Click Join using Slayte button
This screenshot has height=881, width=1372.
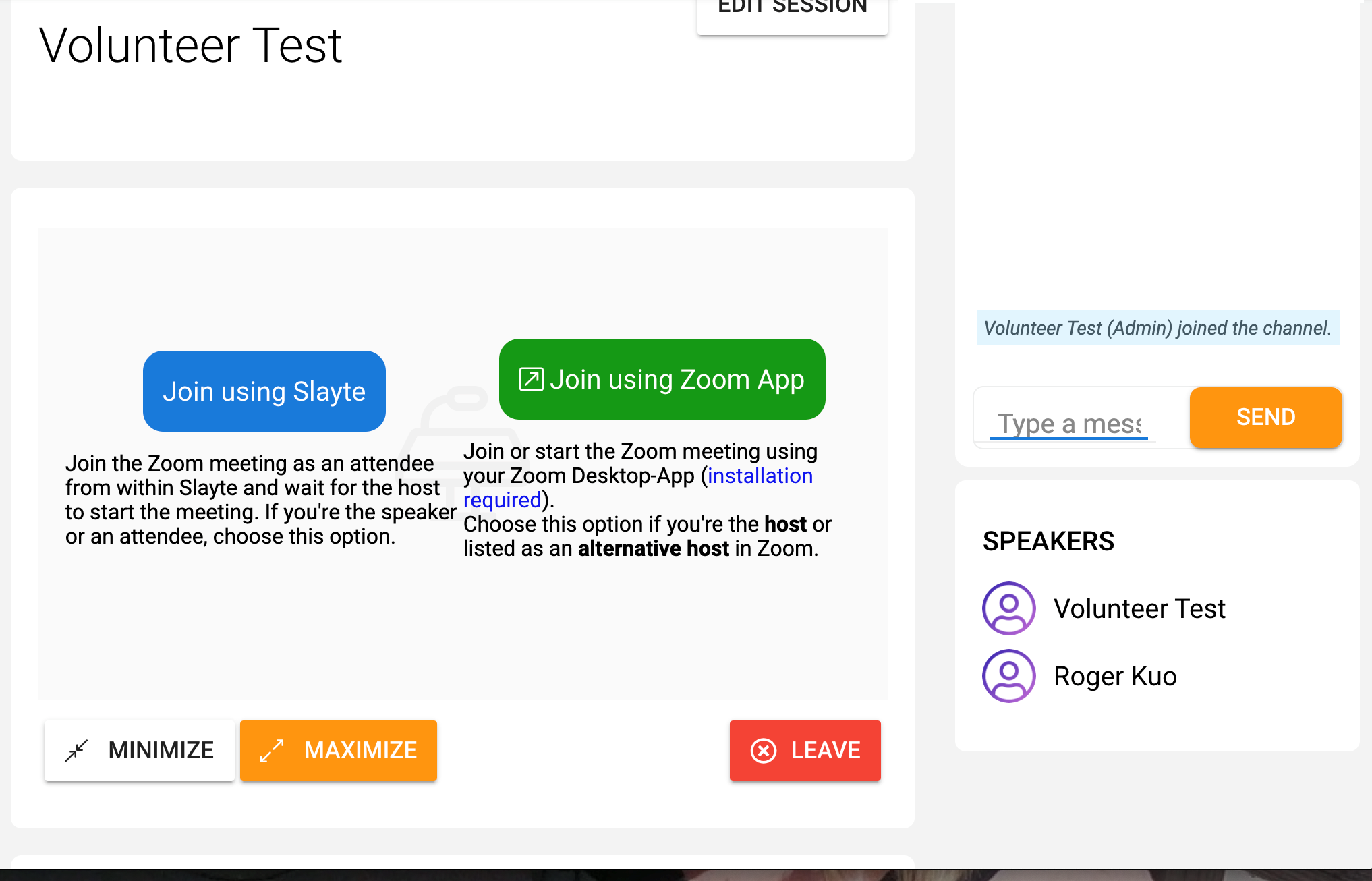click(264, 391)
